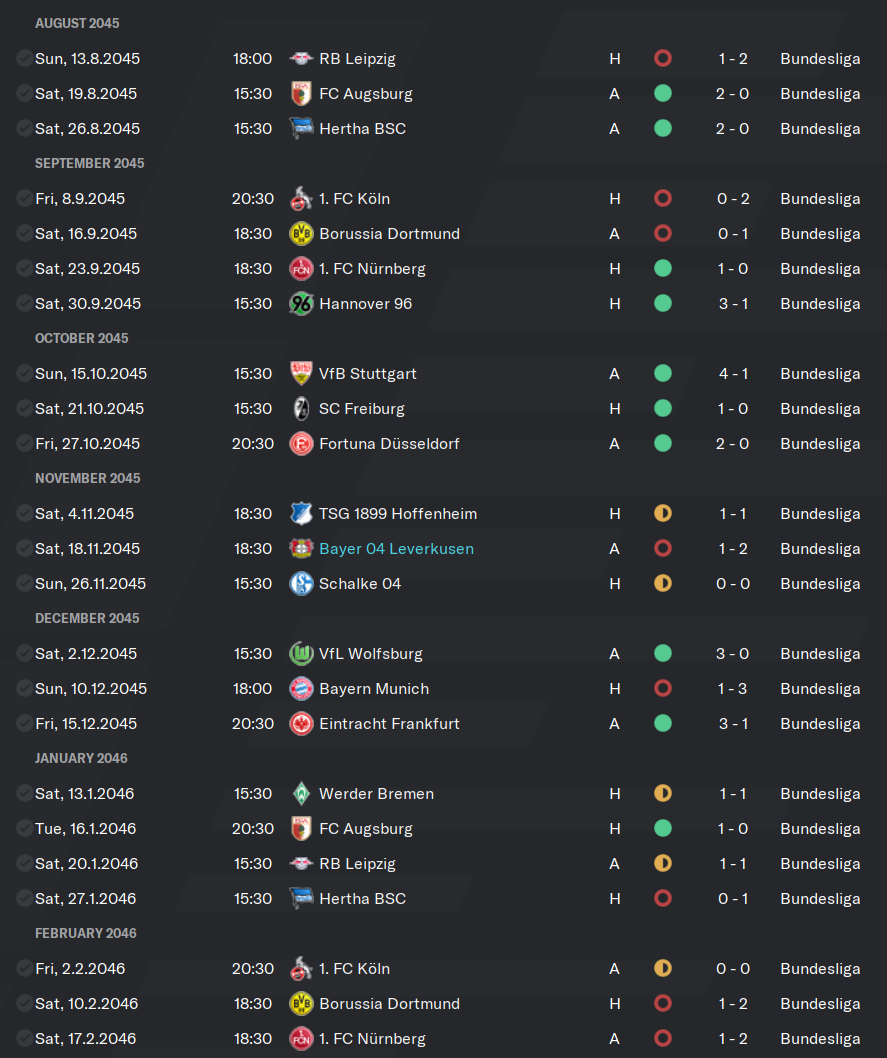Click the VfL Wolfsburg logo
This screenshot has height=1058, width=887.
click(x=301, y=653)
